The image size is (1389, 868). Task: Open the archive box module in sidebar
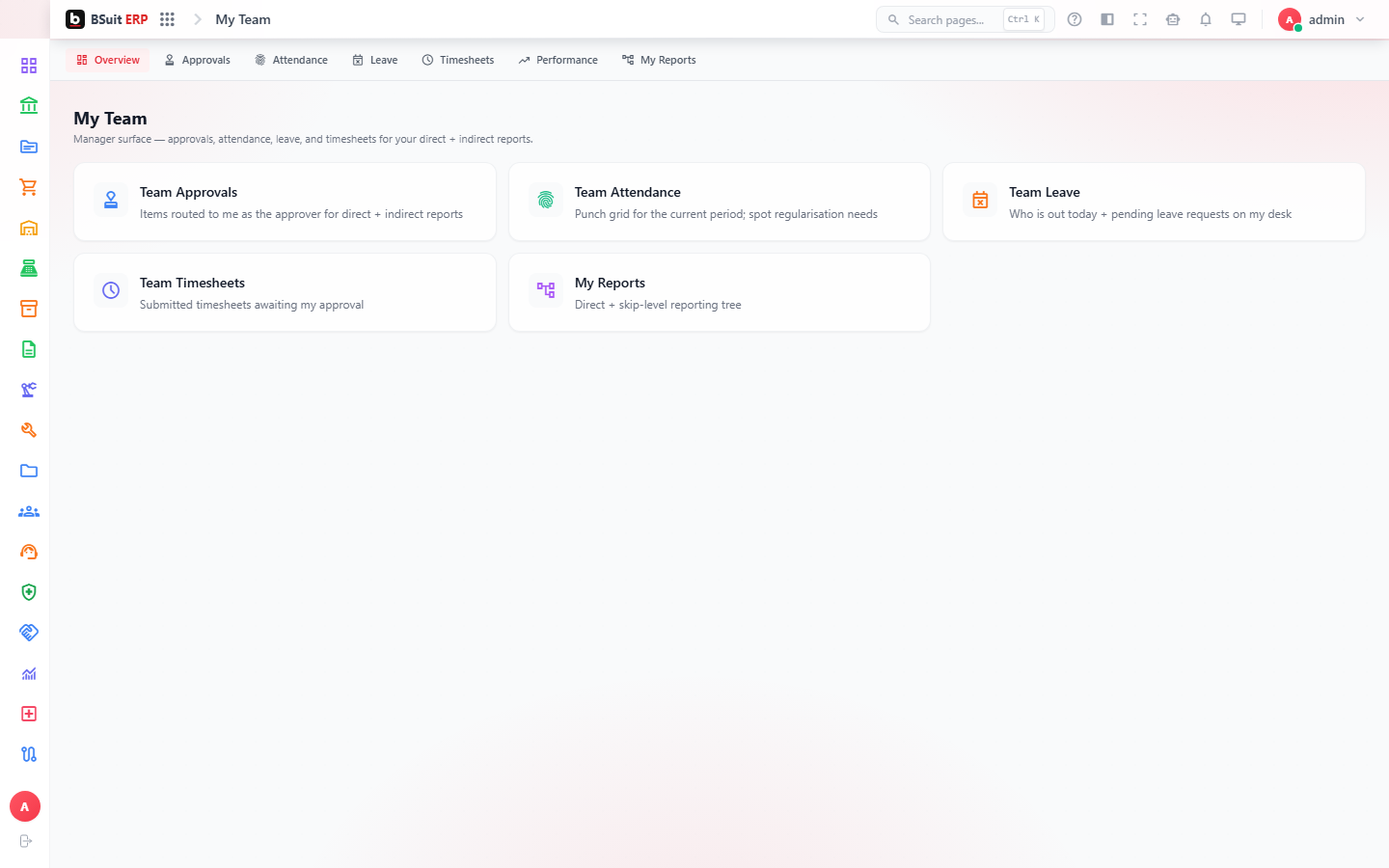(x=29, y=309)
